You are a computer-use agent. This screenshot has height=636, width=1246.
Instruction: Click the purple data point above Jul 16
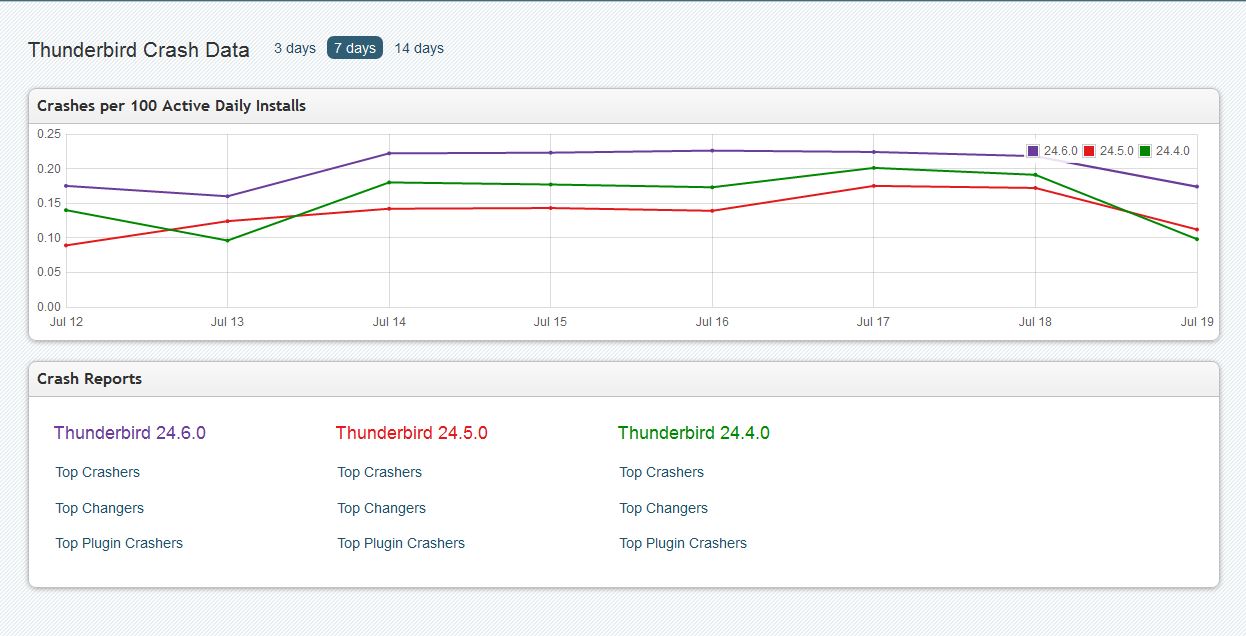click(x=712, y=151)
